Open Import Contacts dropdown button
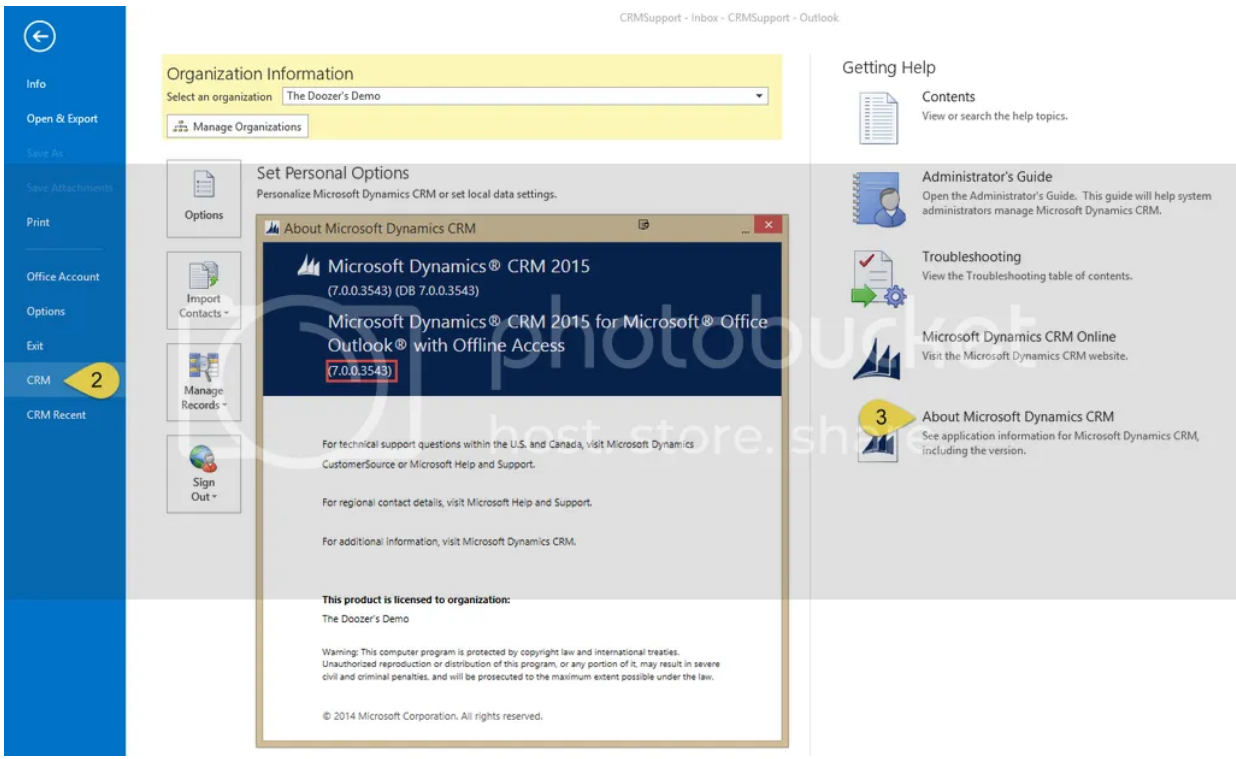Viewport: 1236px width, 759px height. (204, 290)
